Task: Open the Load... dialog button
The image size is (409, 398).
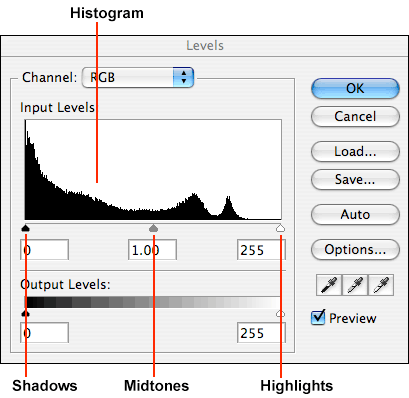Action: click(x=355, y=151)
